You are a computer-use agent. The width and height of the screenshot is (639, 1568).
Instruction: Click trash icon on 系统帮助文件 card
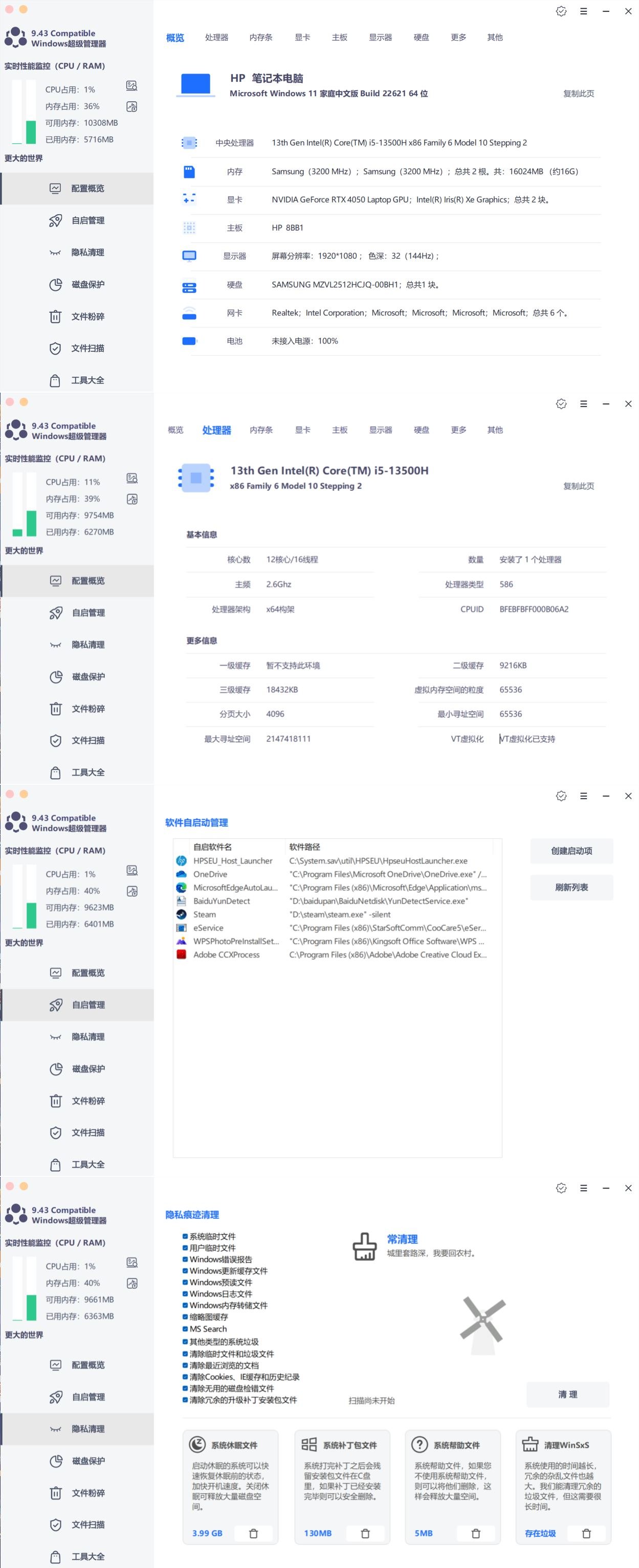(476, 1533)
